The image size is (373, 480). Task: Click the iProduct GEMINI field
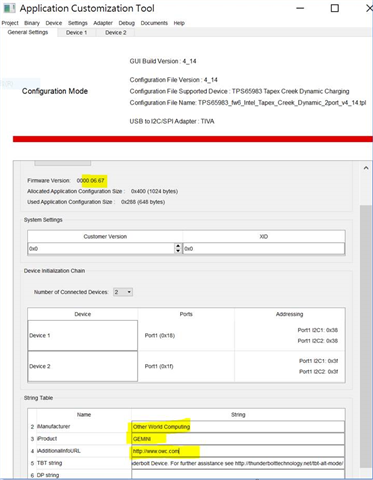pos(238,439)
